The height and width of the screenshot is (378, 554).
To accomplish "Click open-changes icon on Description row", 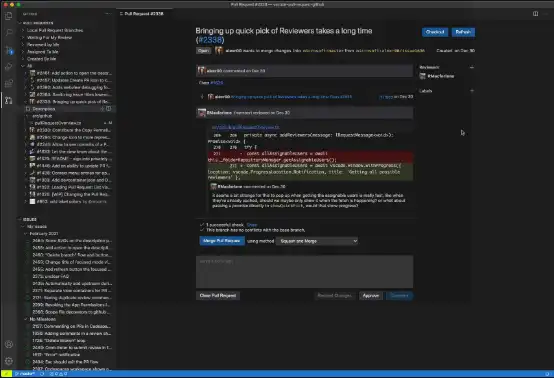I will click(x=108, y=109).
